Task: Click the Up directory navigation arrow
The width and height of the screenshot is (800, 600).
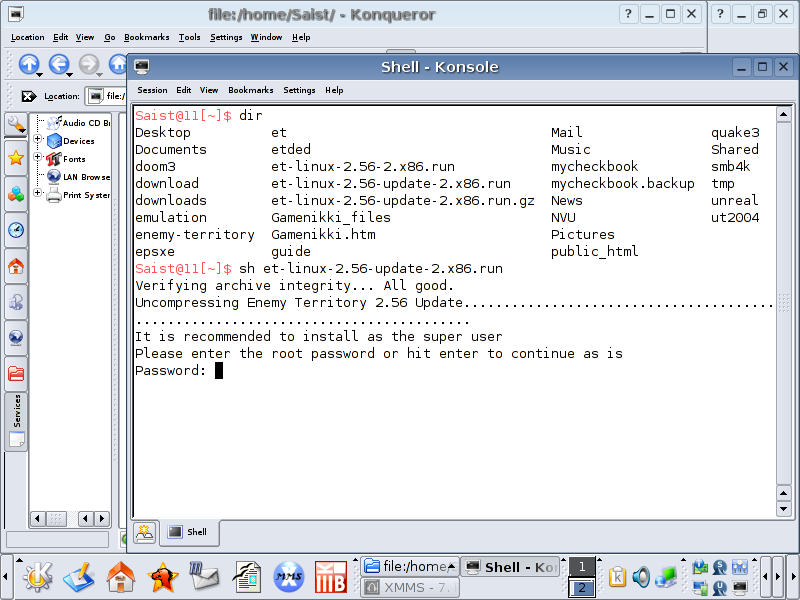Action: (x=28, y=64)
